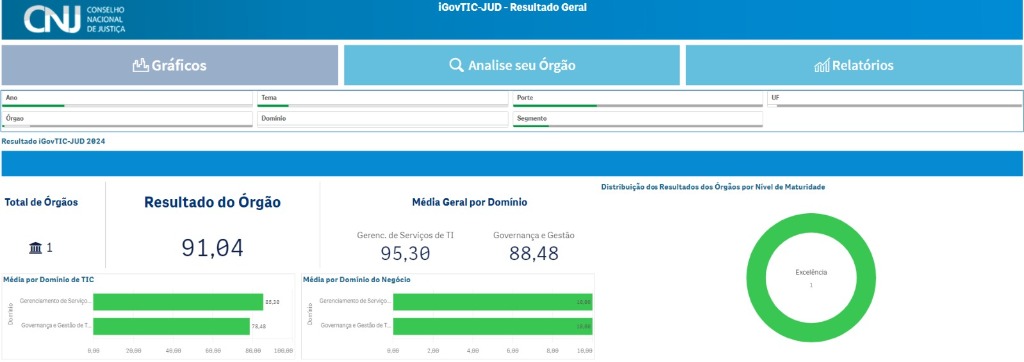This screenshot has height=362, width=1024.
Task: Click the chart icon beside Gráficos
Action: pos(140,65)
